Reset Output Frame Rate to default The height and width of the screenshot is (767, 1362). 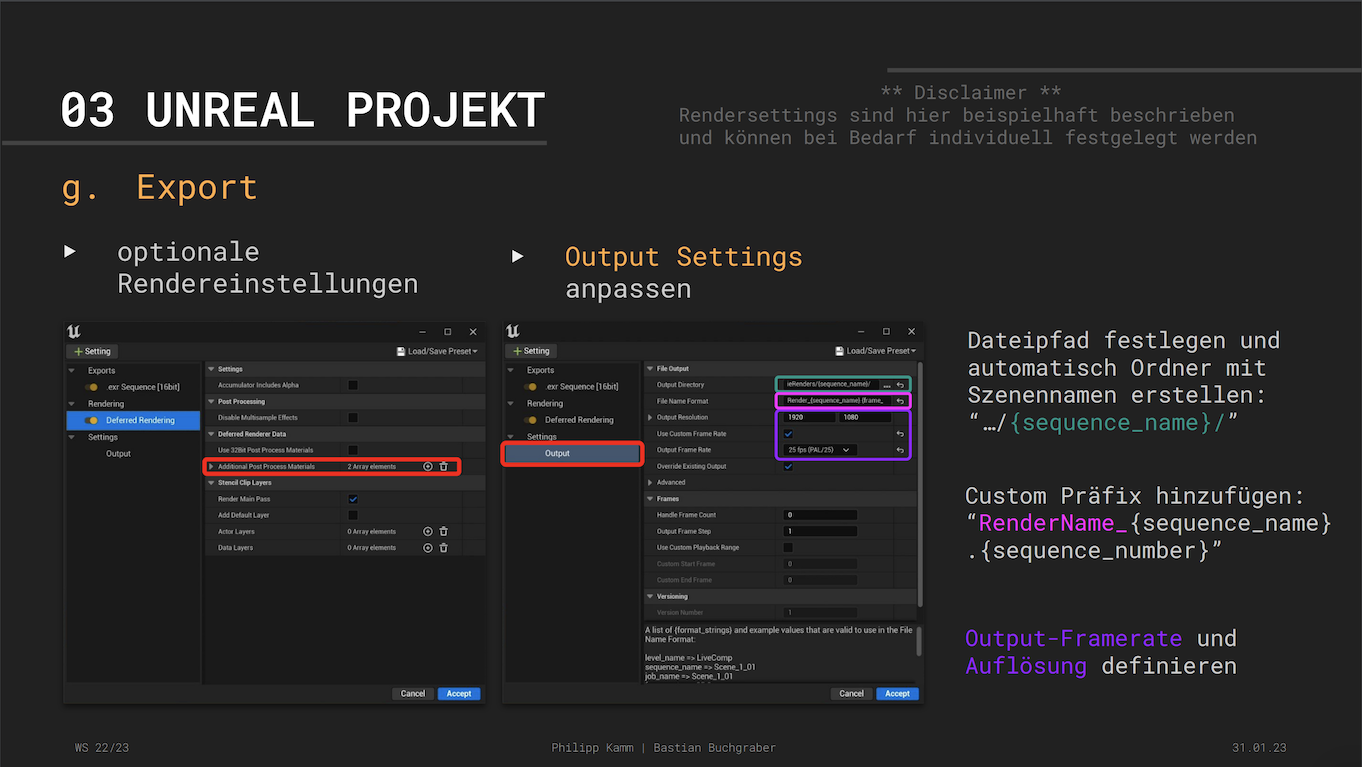coord(900,450)
